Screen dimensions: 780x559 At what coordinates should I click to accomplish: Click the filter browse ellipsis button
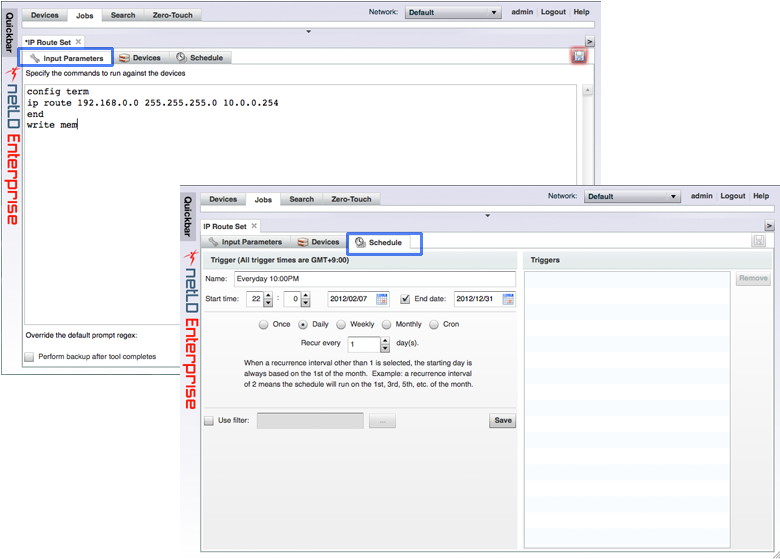pyautogui.click(x=383, y=421)
